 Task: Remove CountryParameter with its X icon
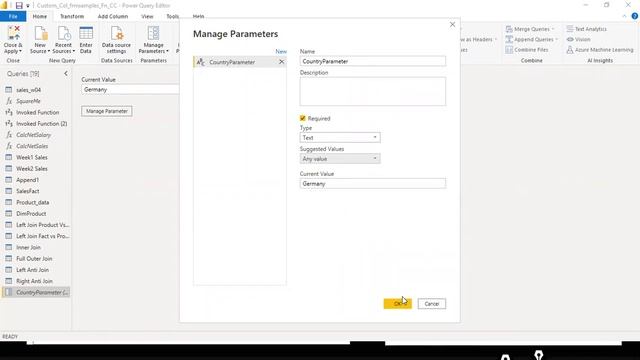coord(281,62)
